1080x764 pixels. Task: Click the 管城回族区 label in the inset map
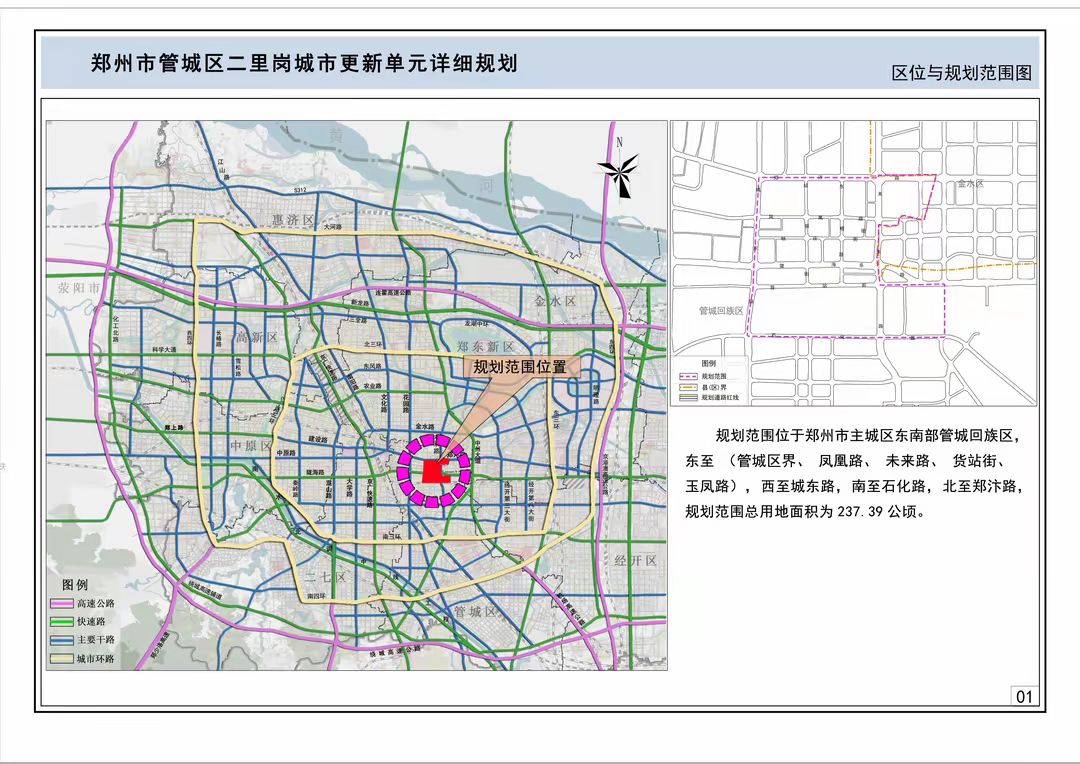[x=721, y=311]
